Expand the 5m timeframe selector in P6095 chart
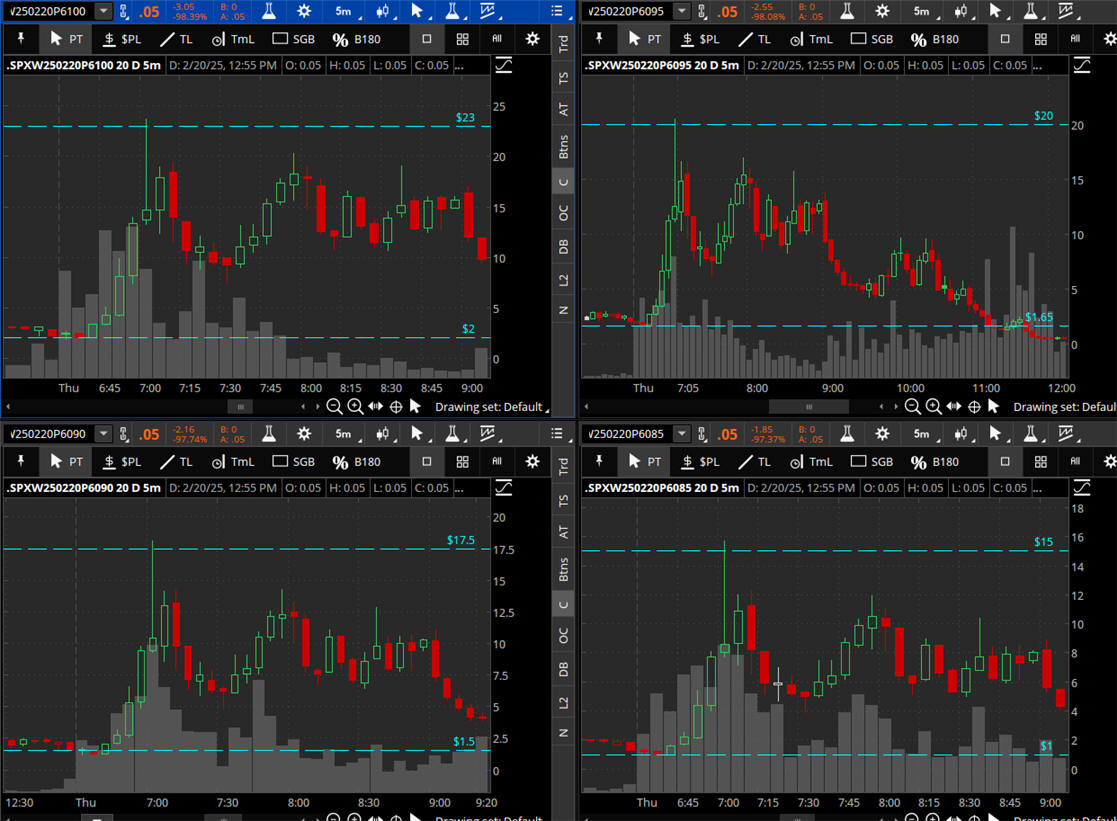The width and height of the screenshot is (1117, 821). coord(920,11)
